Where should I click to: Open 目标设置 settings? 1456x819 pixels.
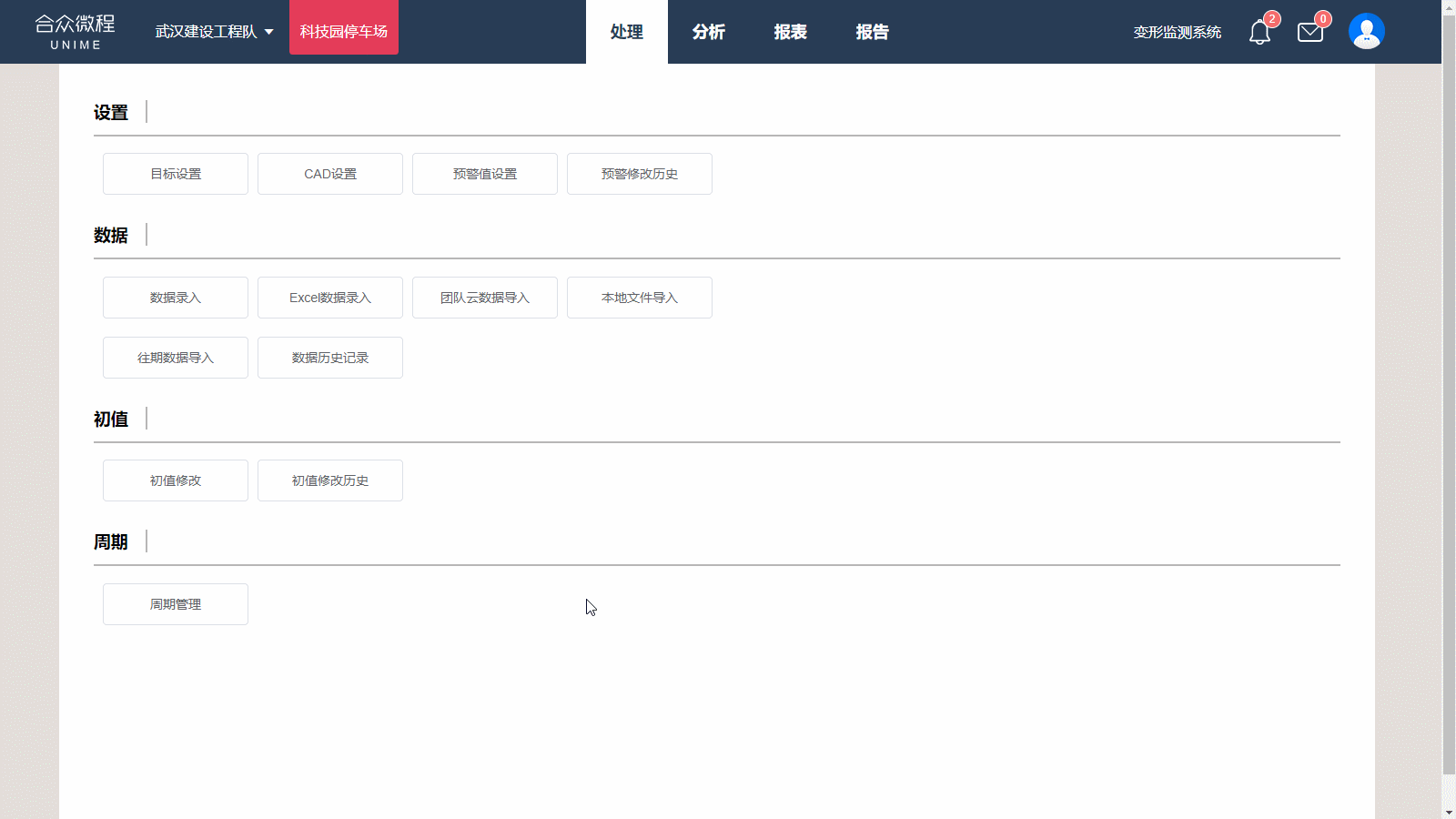click(176, 174)
